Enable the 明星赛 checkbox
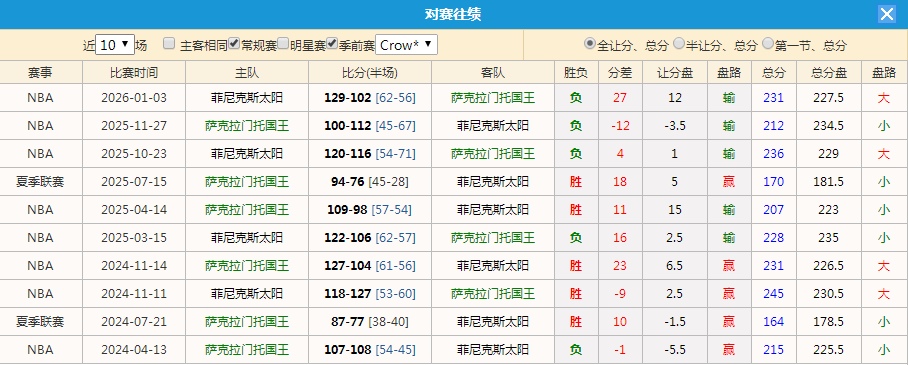Image resolution: width=908 pixels, height=365 pixels. point(283,43)
